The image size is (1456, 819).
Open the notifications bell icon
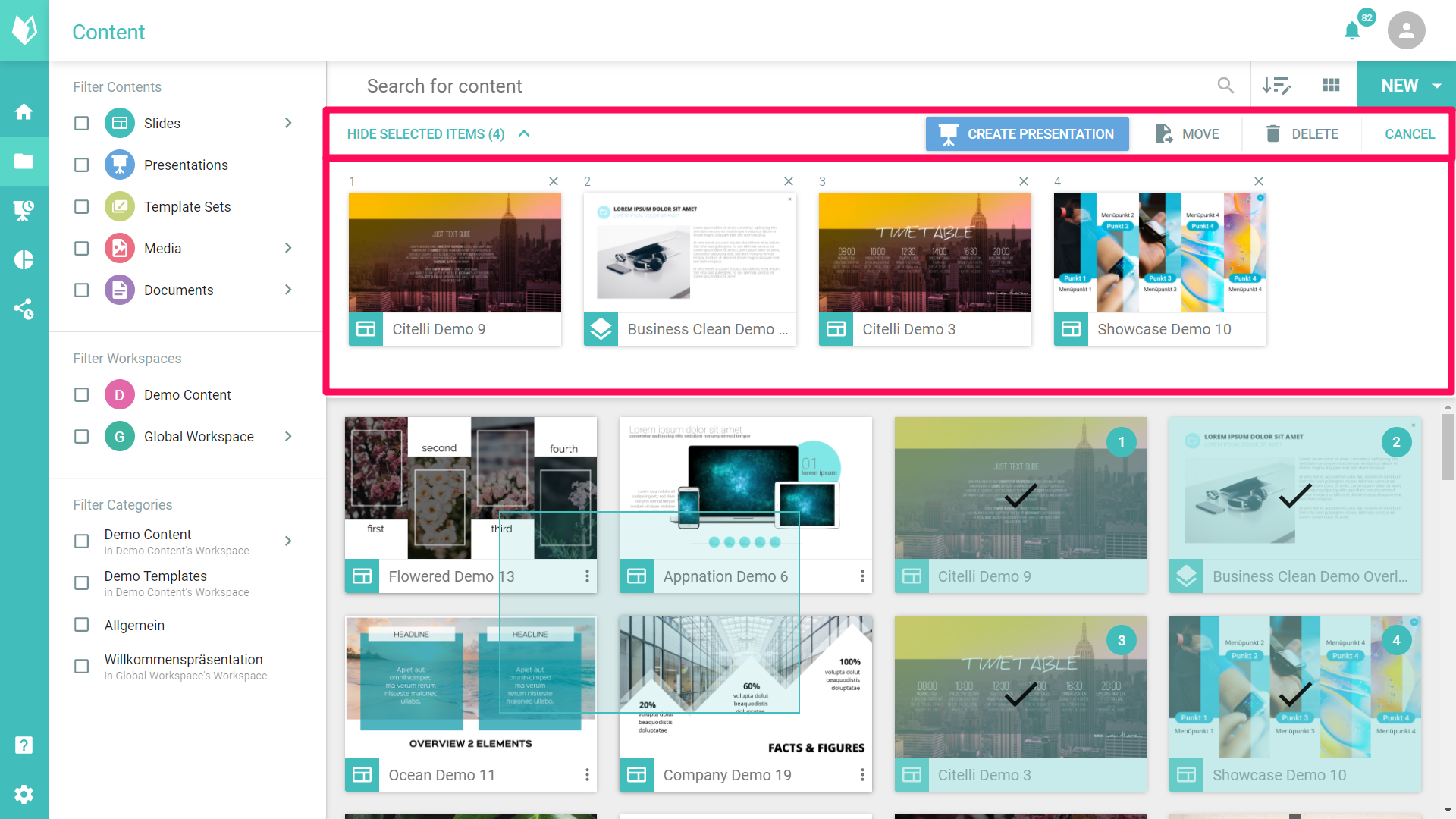pos(1352,31)
